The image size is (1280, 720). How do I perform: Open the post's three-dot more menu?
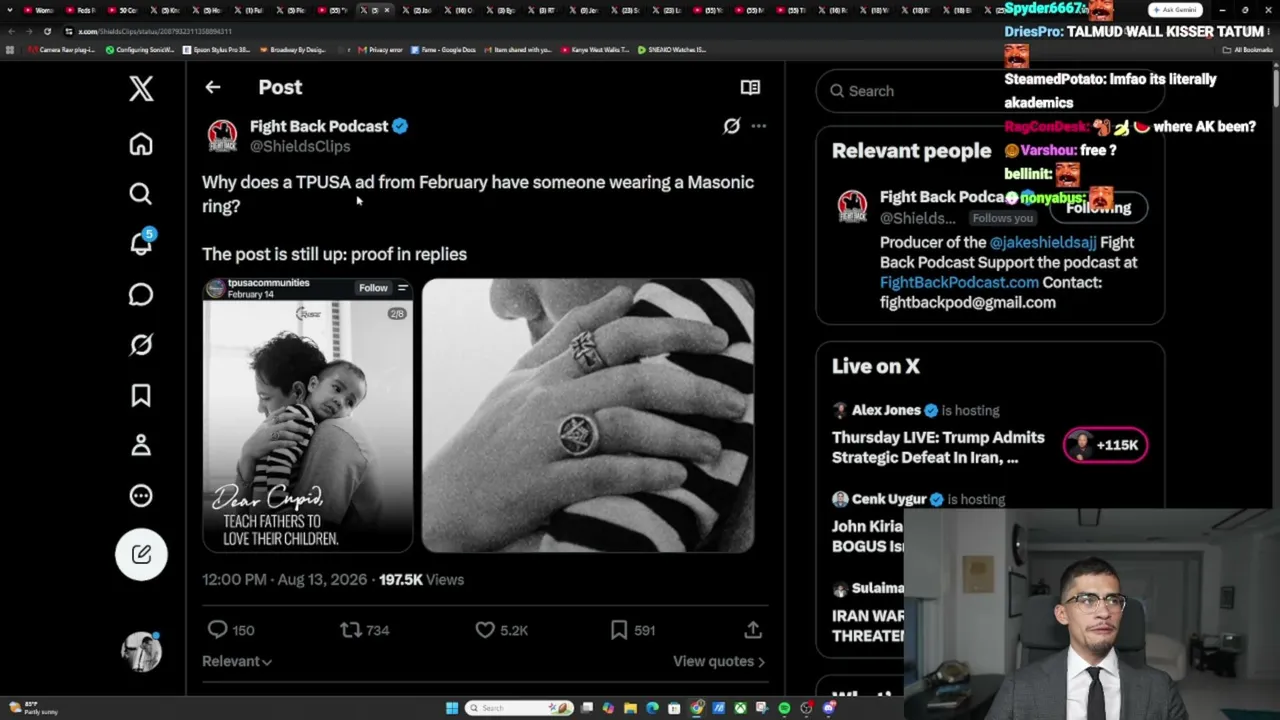tap(759, 126)
